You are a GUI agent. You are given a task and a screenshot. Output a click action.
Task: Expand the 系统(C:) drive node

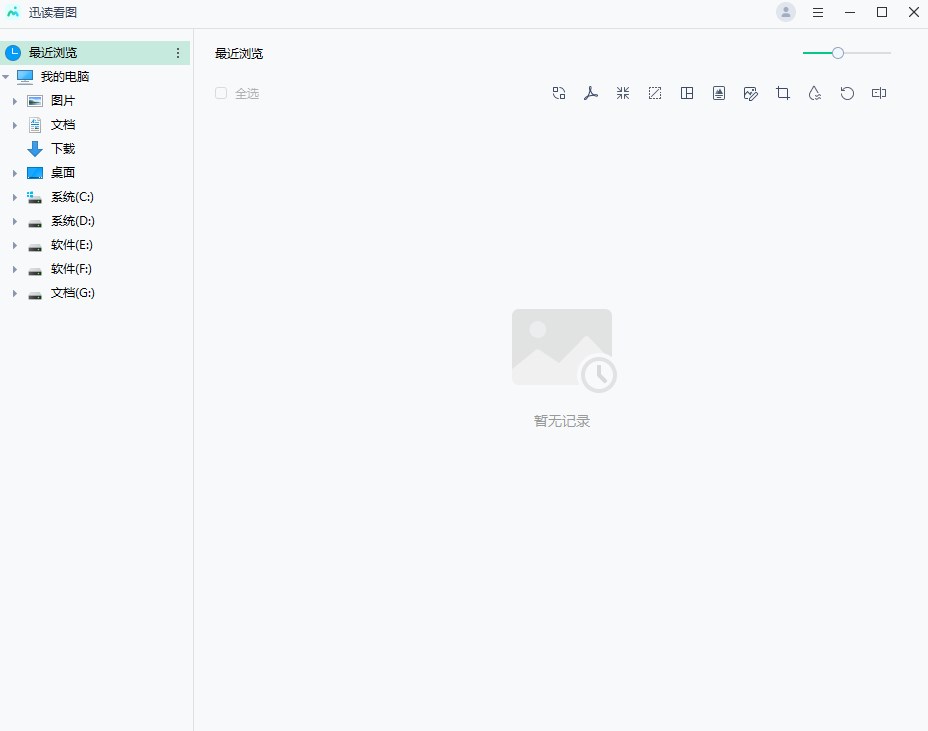click(x=15, y=197)
